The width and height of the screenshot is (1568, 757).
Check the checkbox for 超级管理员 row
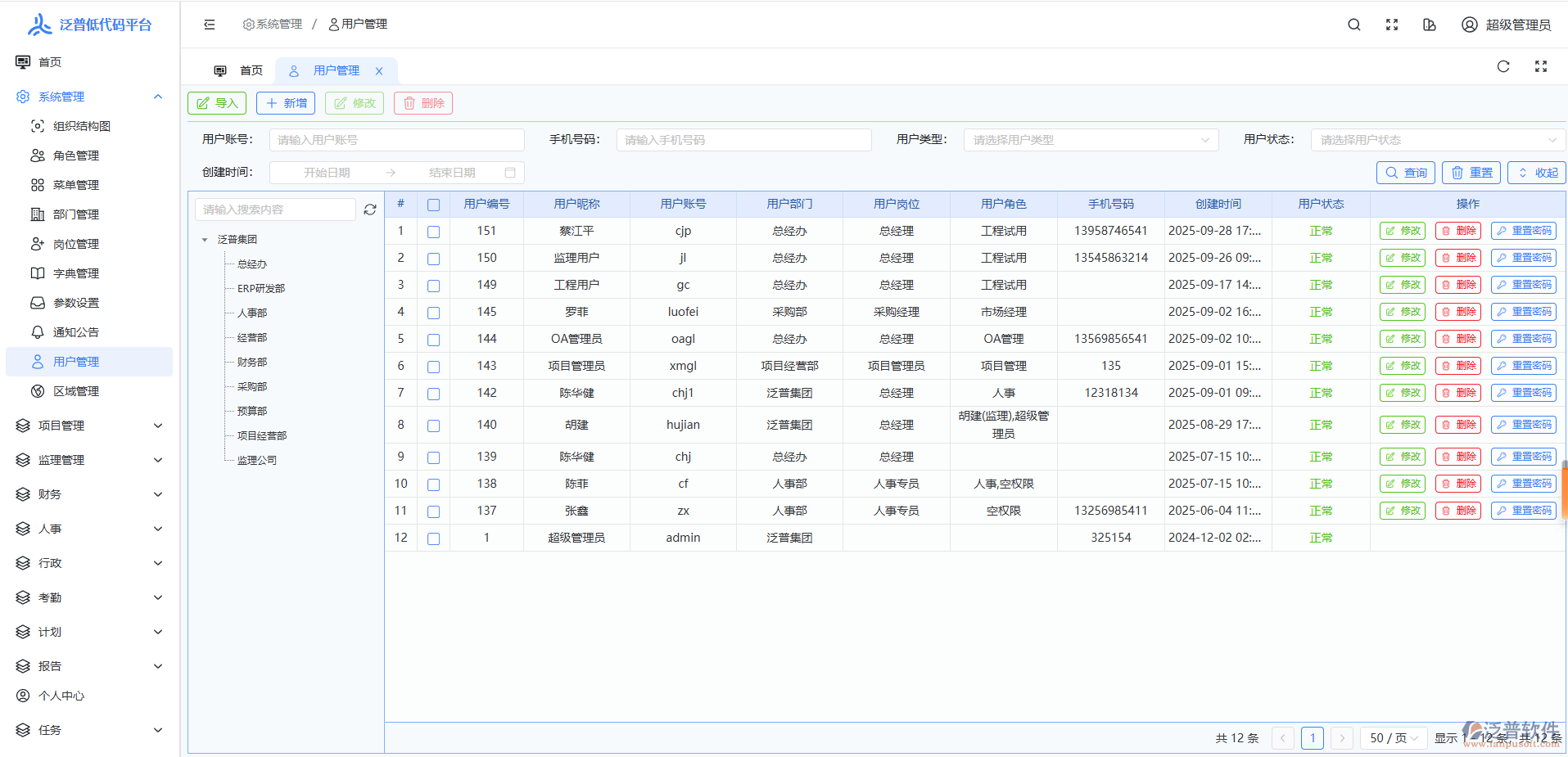[x=433, y=538]
